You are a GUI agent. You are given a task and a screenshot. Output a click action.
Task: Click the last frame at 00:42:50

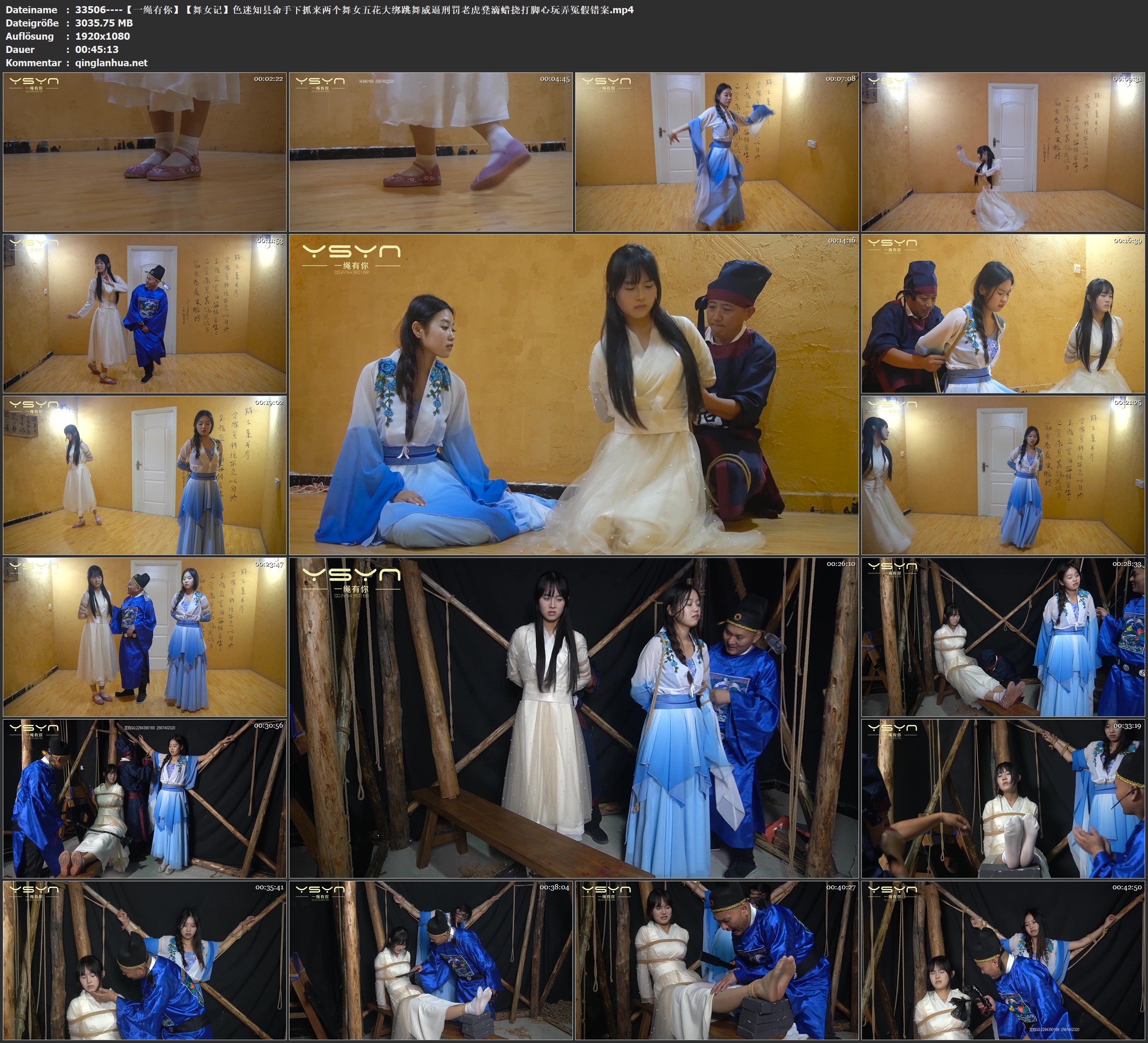click(x=1003, y=960)
